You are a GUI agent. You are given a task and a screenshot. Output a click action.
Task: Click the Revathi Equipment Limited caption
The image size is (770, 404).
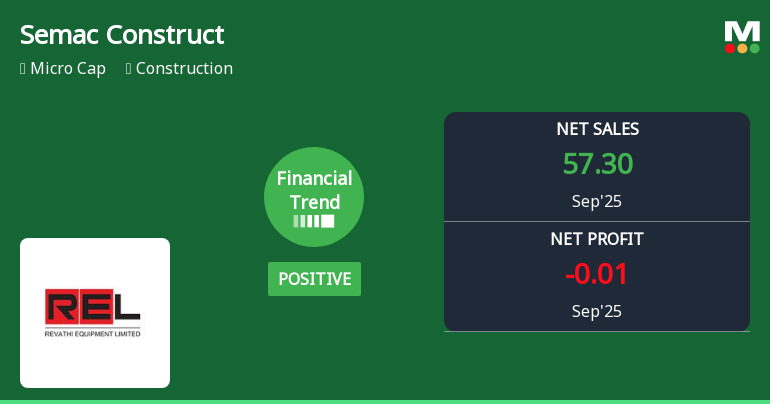(94, 334)
